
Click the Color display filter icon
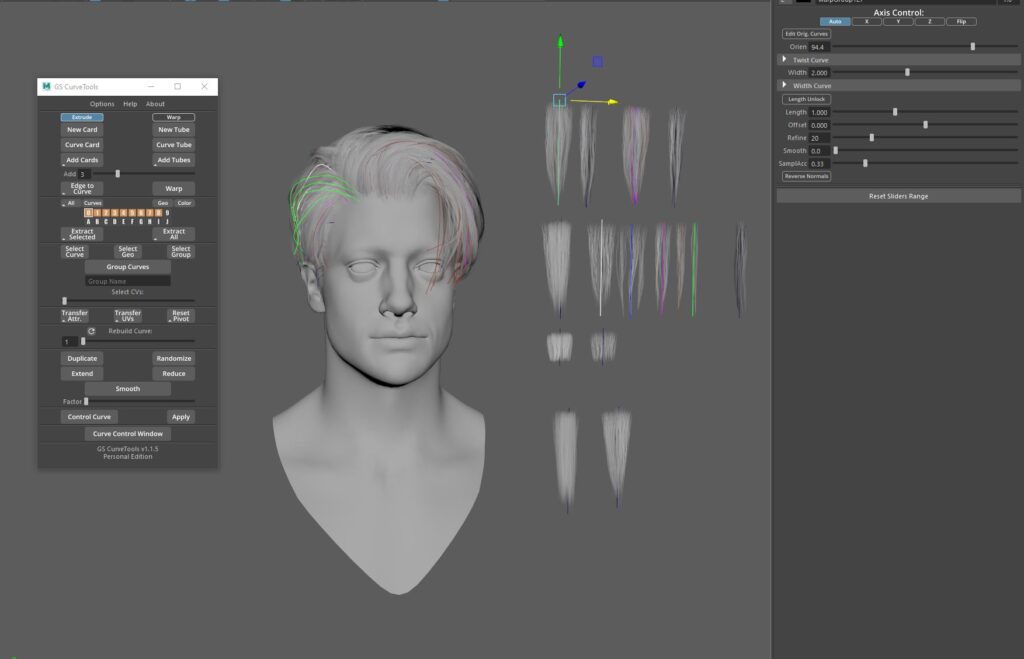[x=185, y=203]
